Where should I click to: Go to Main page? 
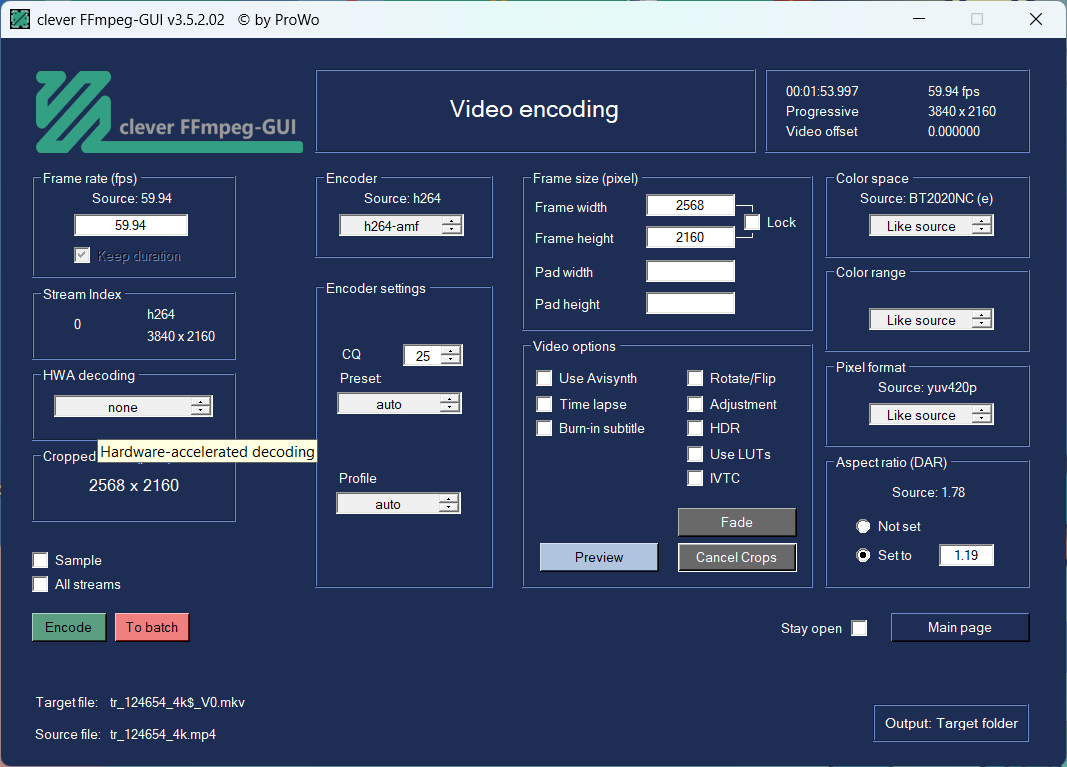(x=959, y=627)
